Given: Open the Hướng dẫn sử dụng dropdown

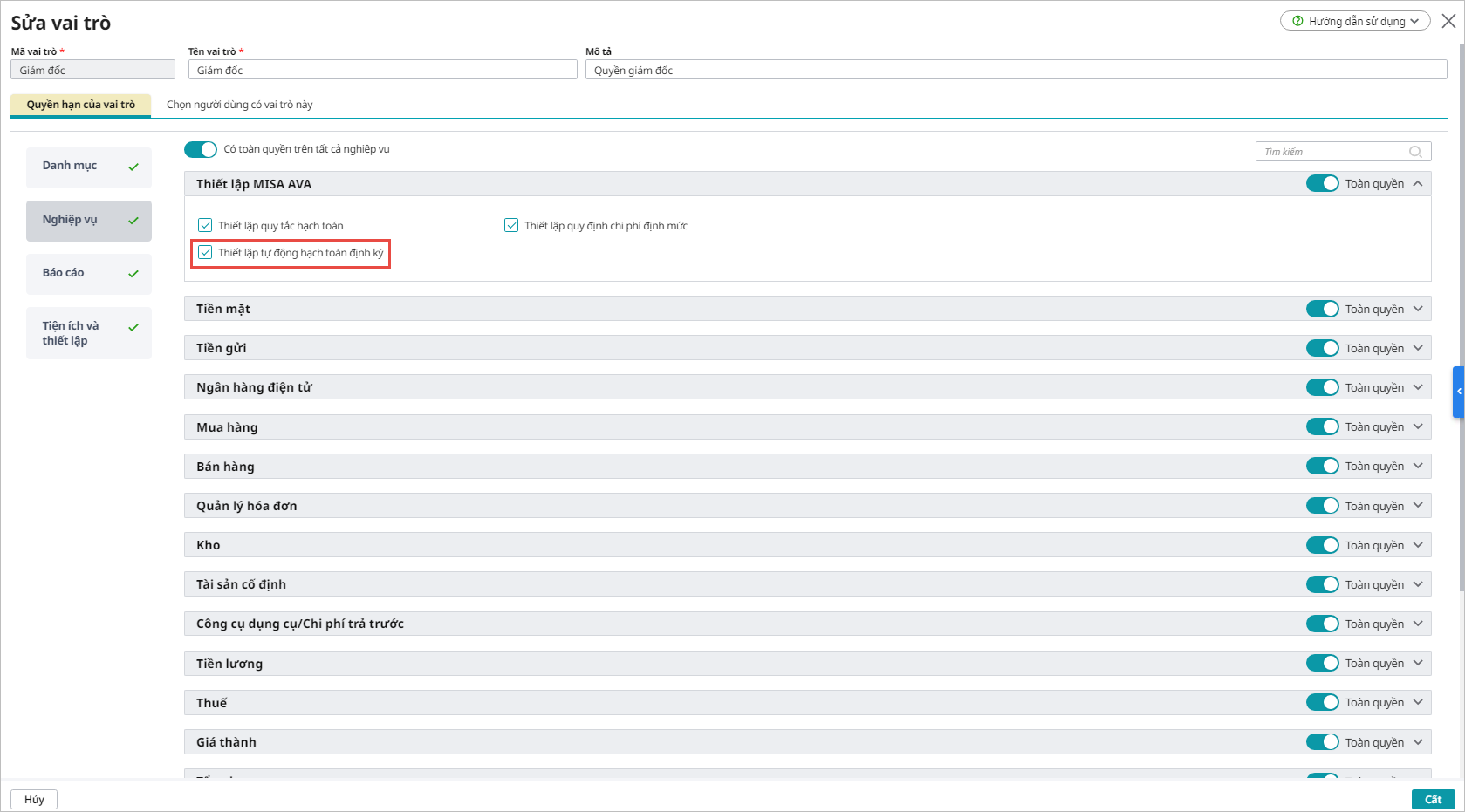Looking at the screenshot, I should coord(1355,21).
